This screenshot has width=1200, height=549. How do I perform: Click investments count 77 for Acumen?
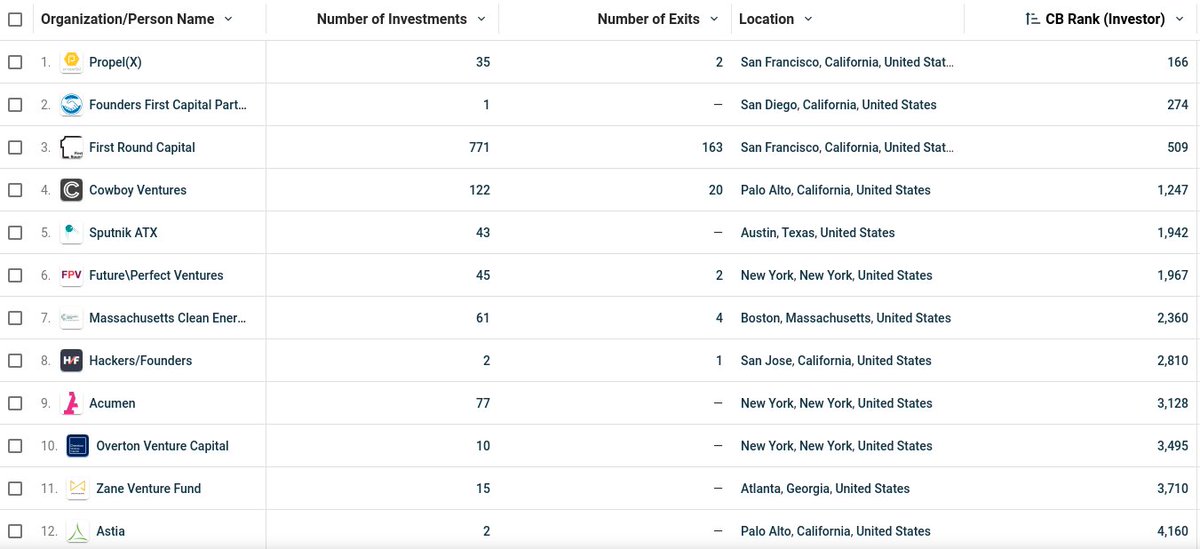coord(483,403)
